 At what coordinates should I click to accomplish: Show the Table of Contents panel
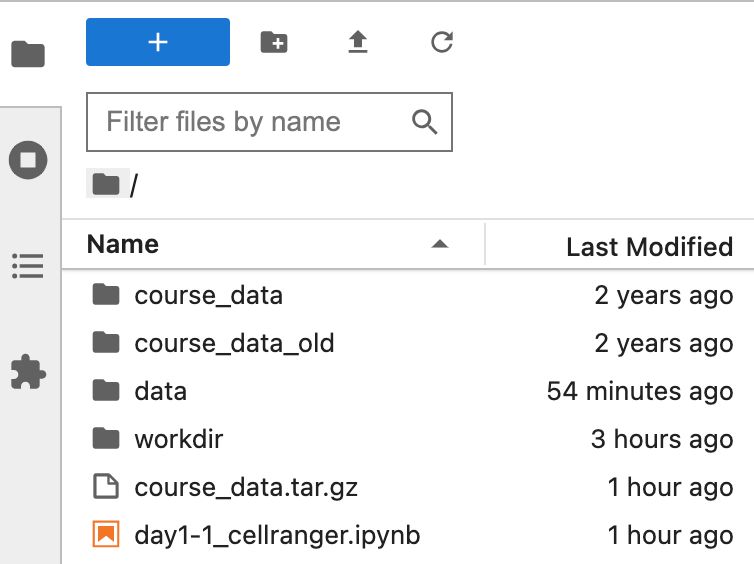pyautogui.click(x=28, y=266)
